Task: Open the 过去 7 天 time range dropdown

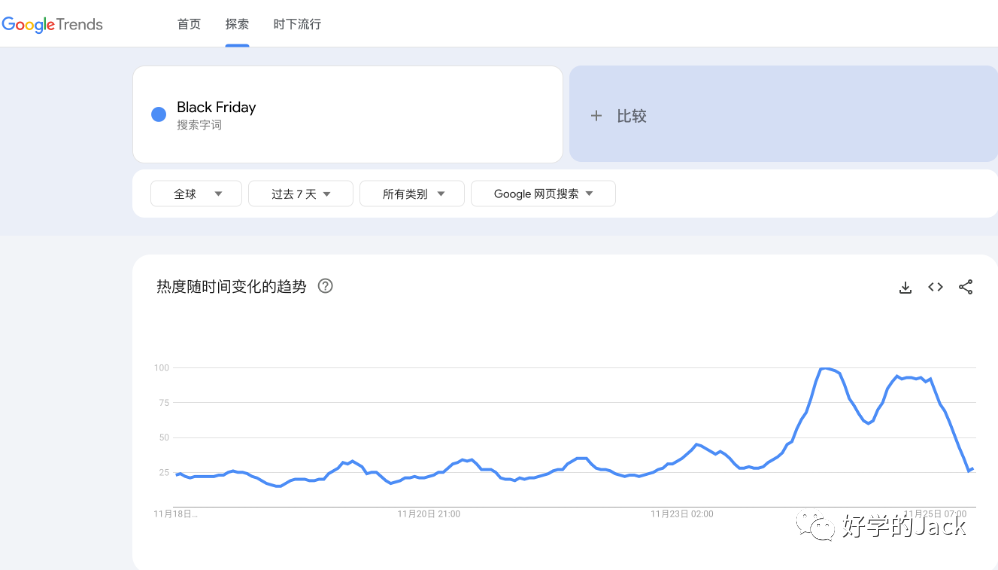Action: click(x=300, y=193)
